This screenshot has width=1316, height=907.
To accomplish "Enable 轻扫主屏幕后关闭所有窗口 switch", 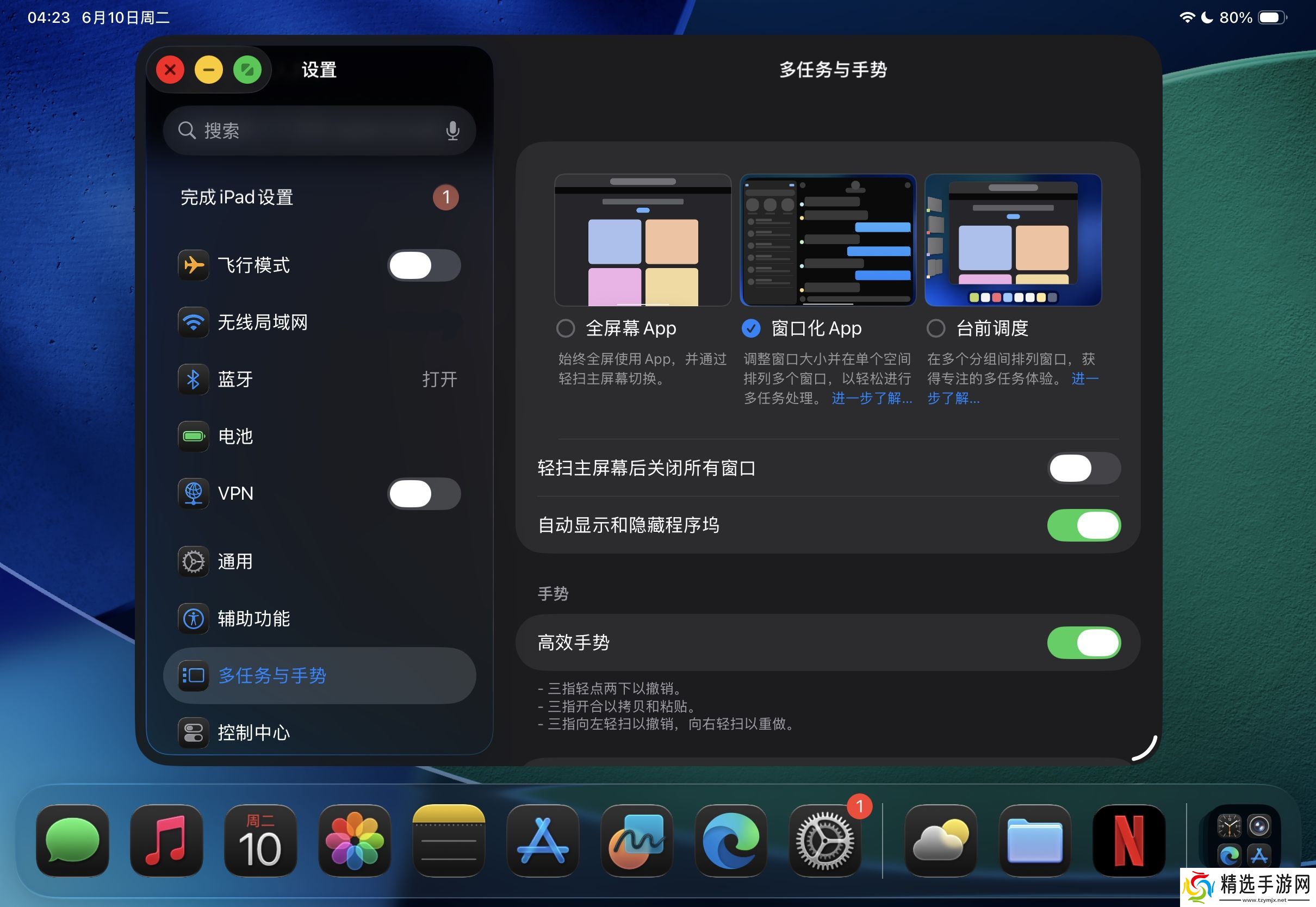I will point(1084,468).
